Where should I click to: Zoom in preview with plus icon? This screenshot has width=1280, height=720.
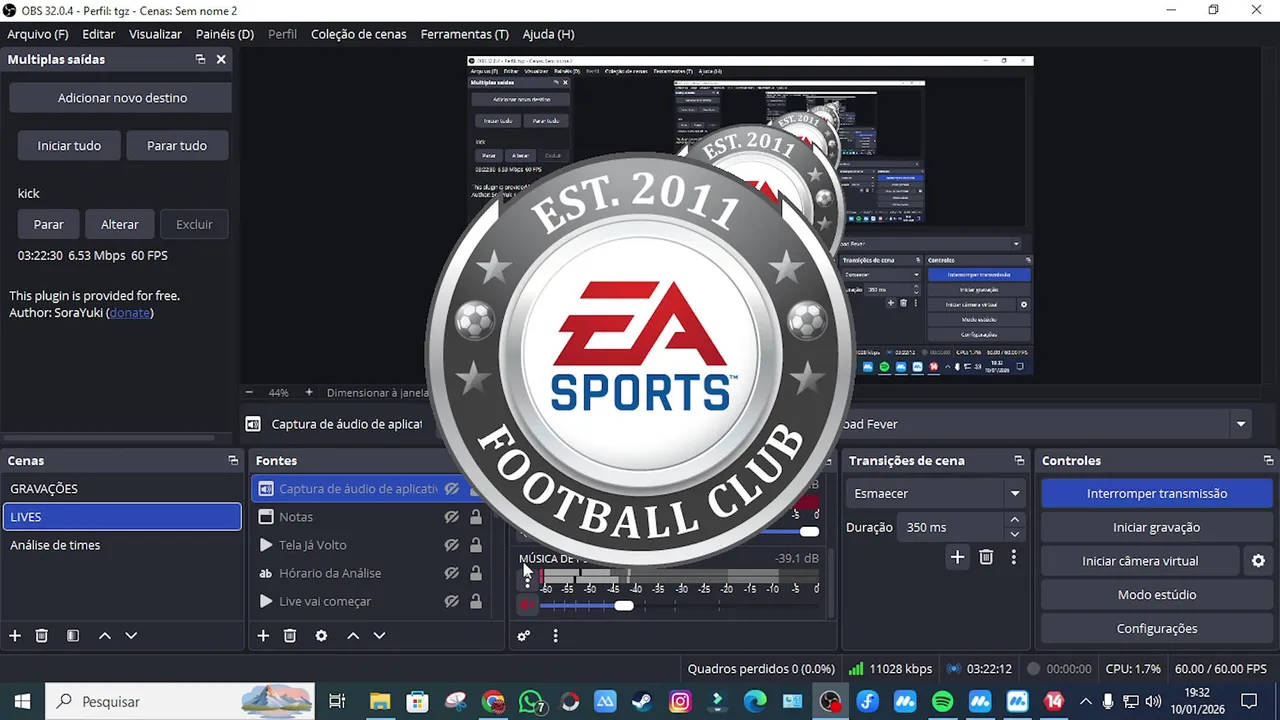pyautogui.click(x=309, y=393)
